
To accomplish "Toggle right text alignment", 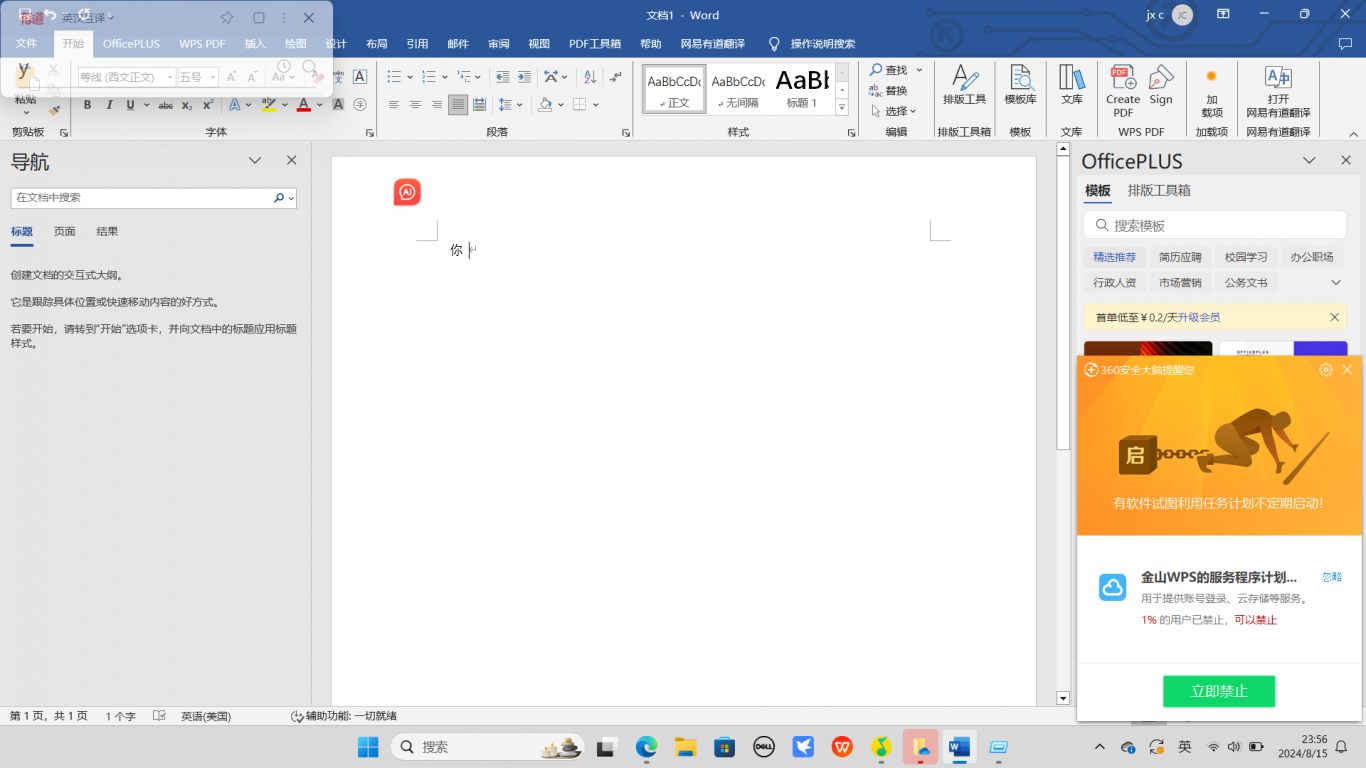I will point(437,105).
